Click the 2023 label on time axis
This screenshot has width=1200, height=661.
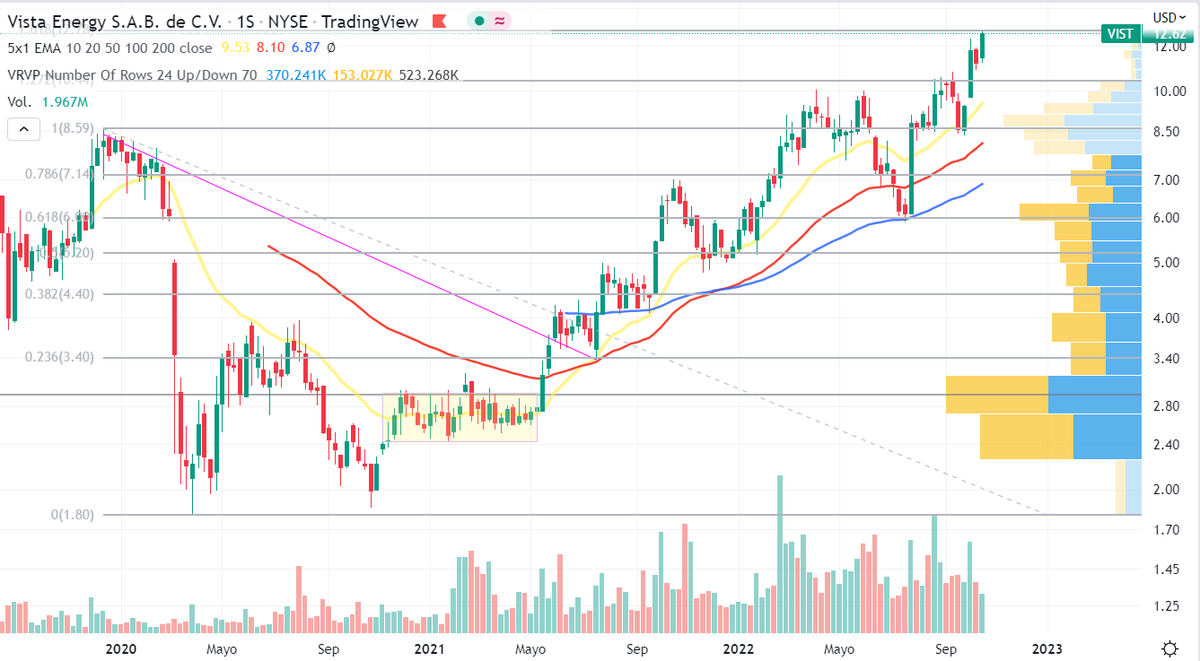click(1046, 648)
